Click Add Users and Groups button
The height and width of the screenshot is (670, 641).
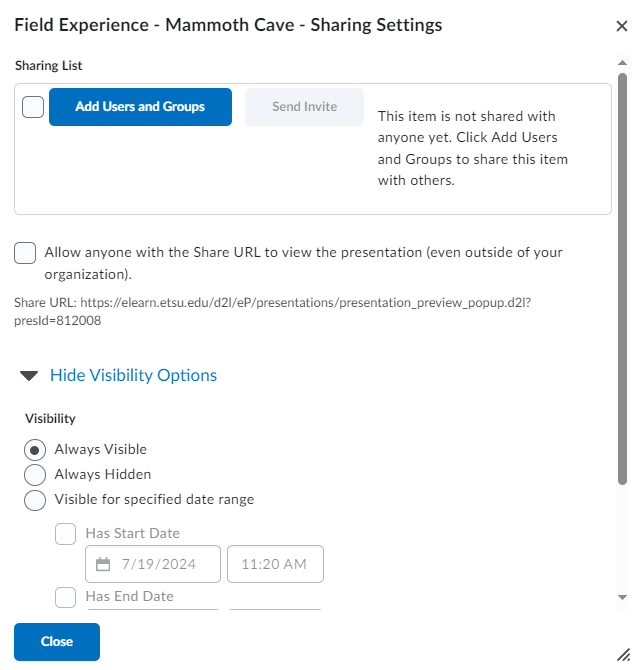click(140, 107)
